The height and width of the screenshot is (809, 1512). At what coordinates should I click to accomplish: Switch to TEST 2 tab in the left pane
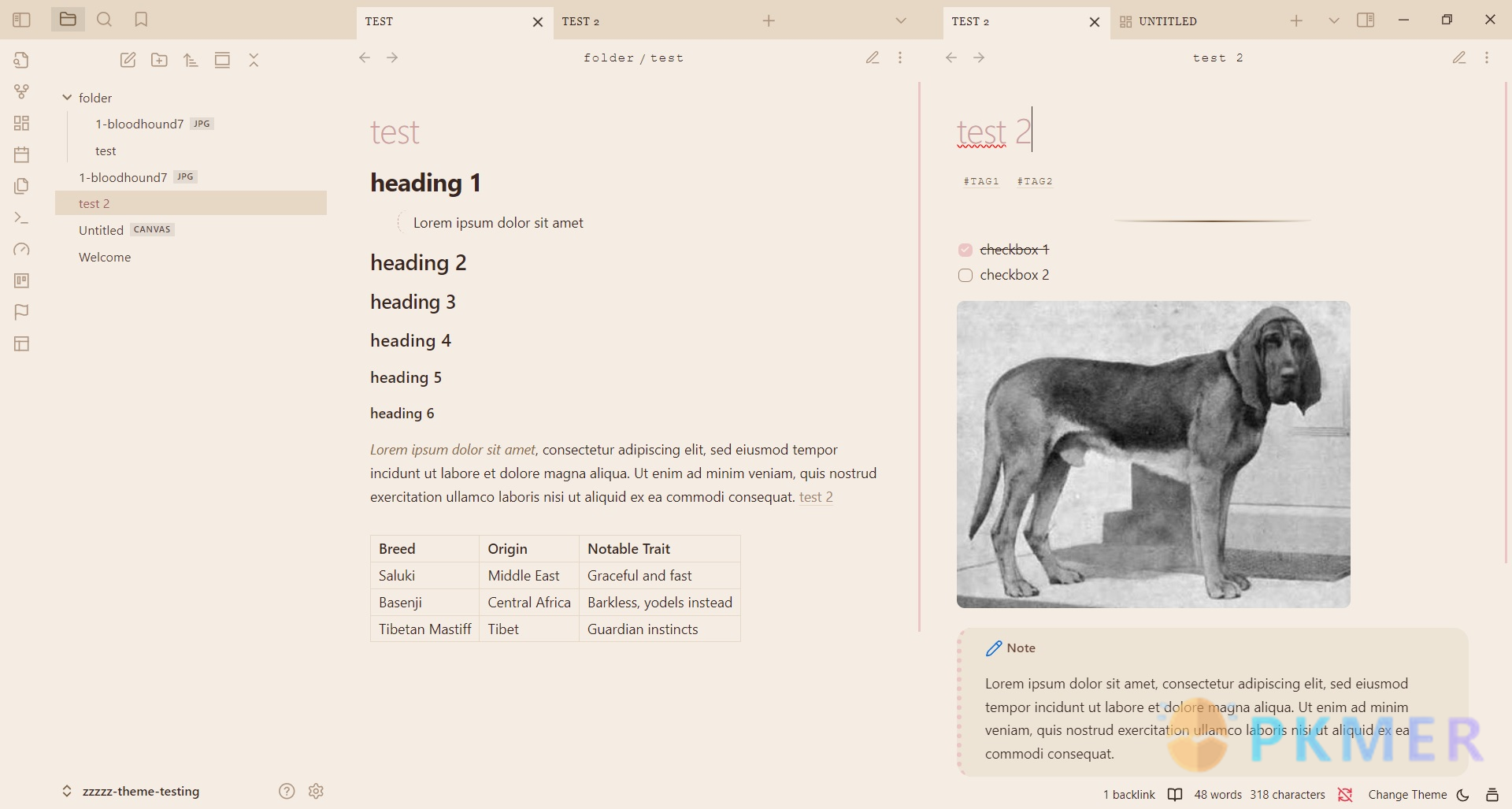tap(580, 21)
